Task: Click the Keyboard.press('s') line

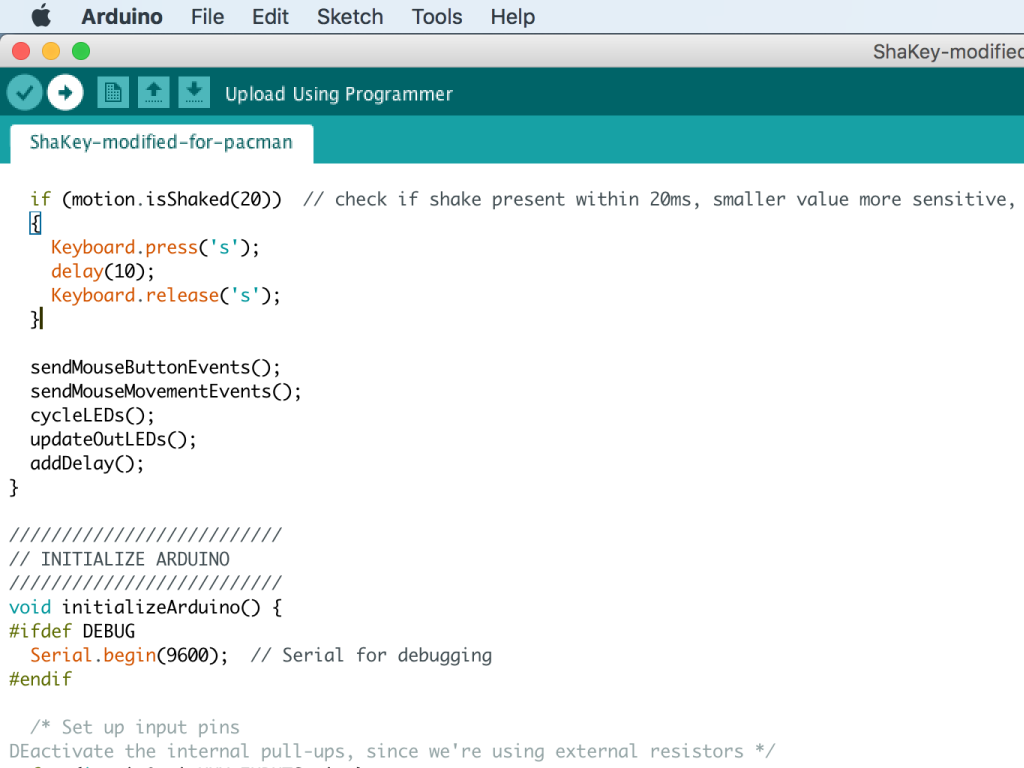Action: click(x=155, y=248)
